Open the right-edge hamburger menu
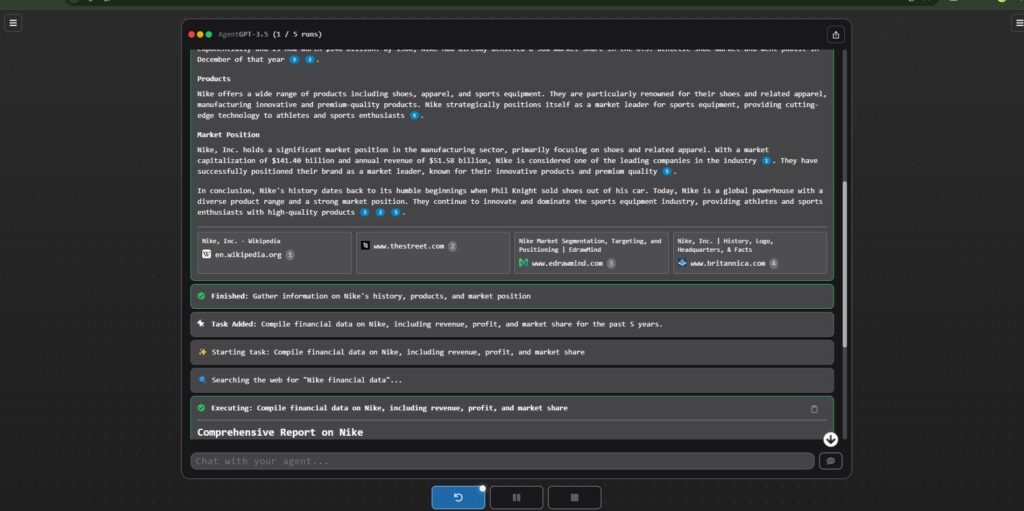Viewport: 1024px width, 511px height. pyautogui.click(x=1018, y=23)
